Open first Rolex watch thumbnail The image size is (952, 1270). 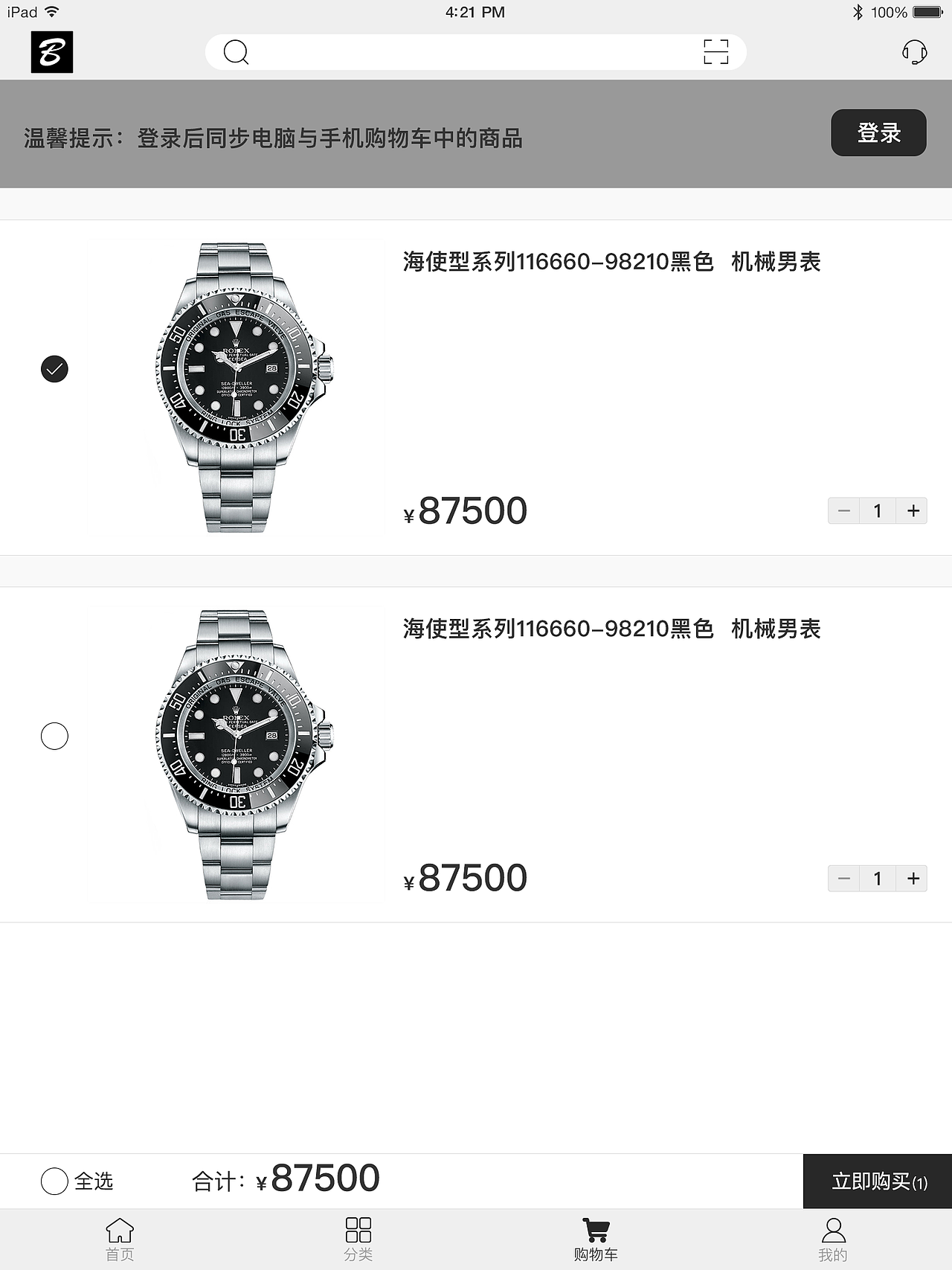tap(237, 388)
